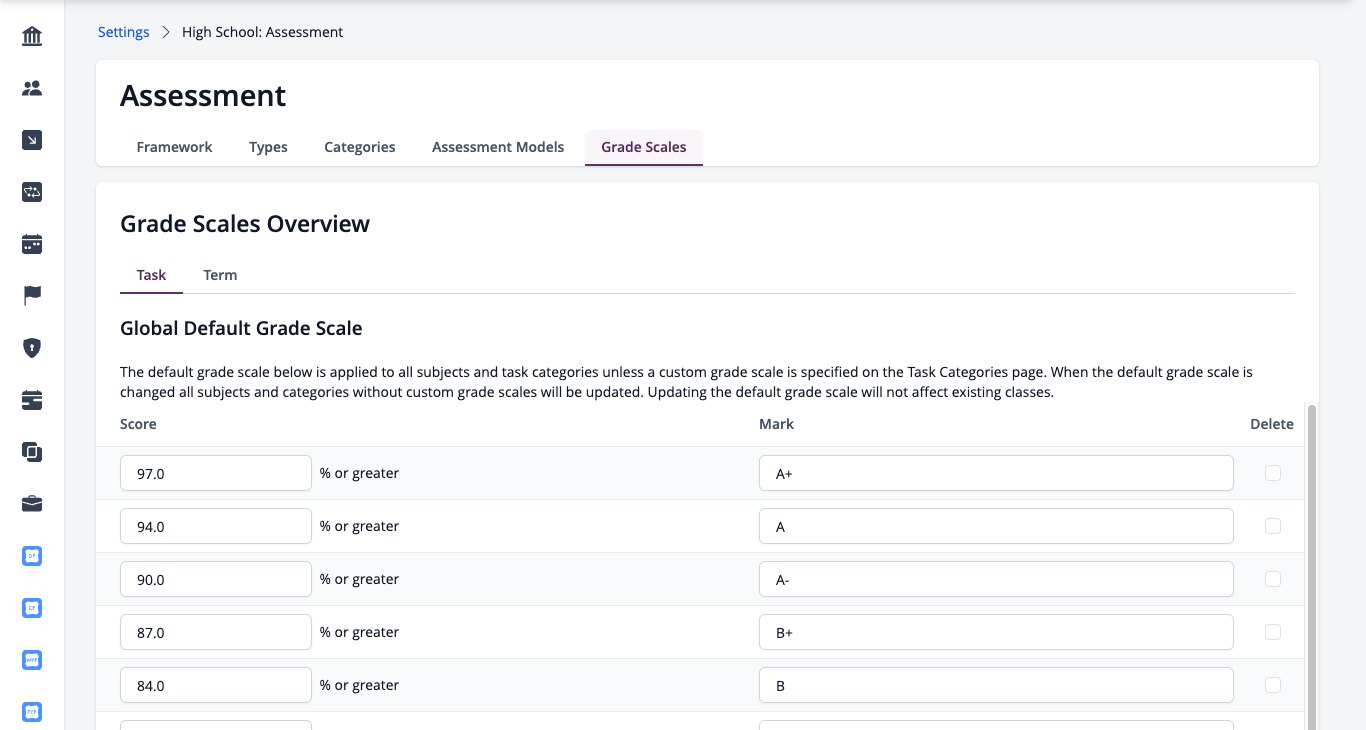Click the blue CP programme icon
Screen dimensions: 1366x730
click(x=32, y=608)
